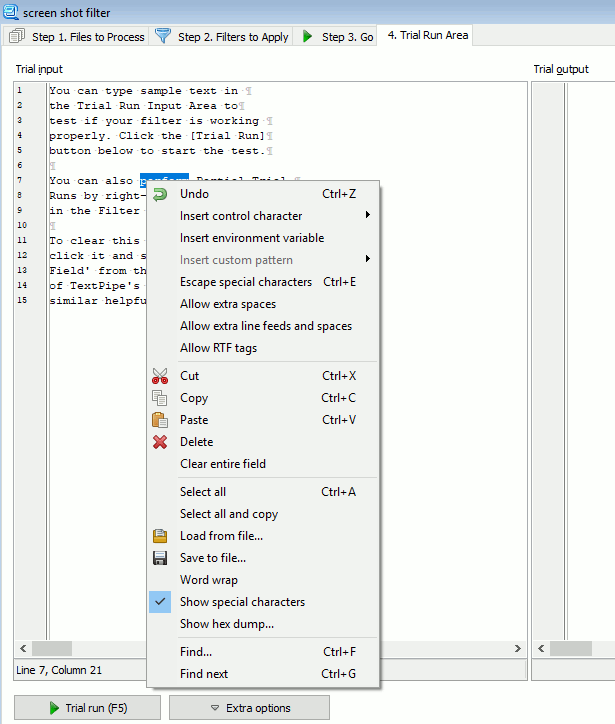This screenshot has height=724, width=615.
Task: Click the Save to file floppy icon
Action: [x=160, y=558]
